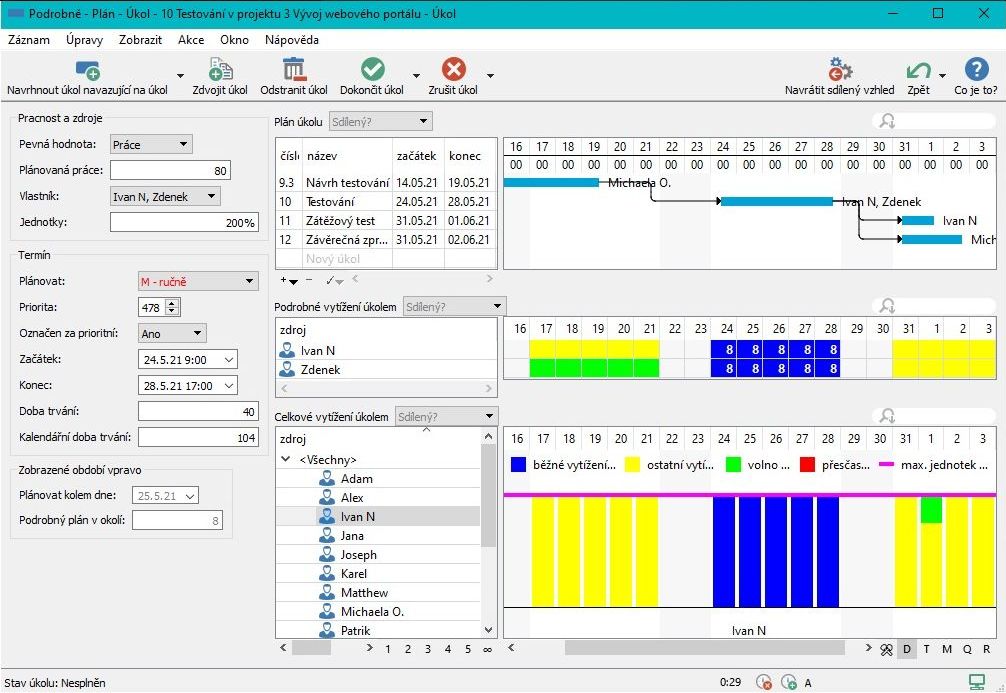This screenshot has width=1006, height=693.
Task: Click Navrhnout úkol navazující na úkol icon
Action: pyautogui.click(x=87, y=69)
